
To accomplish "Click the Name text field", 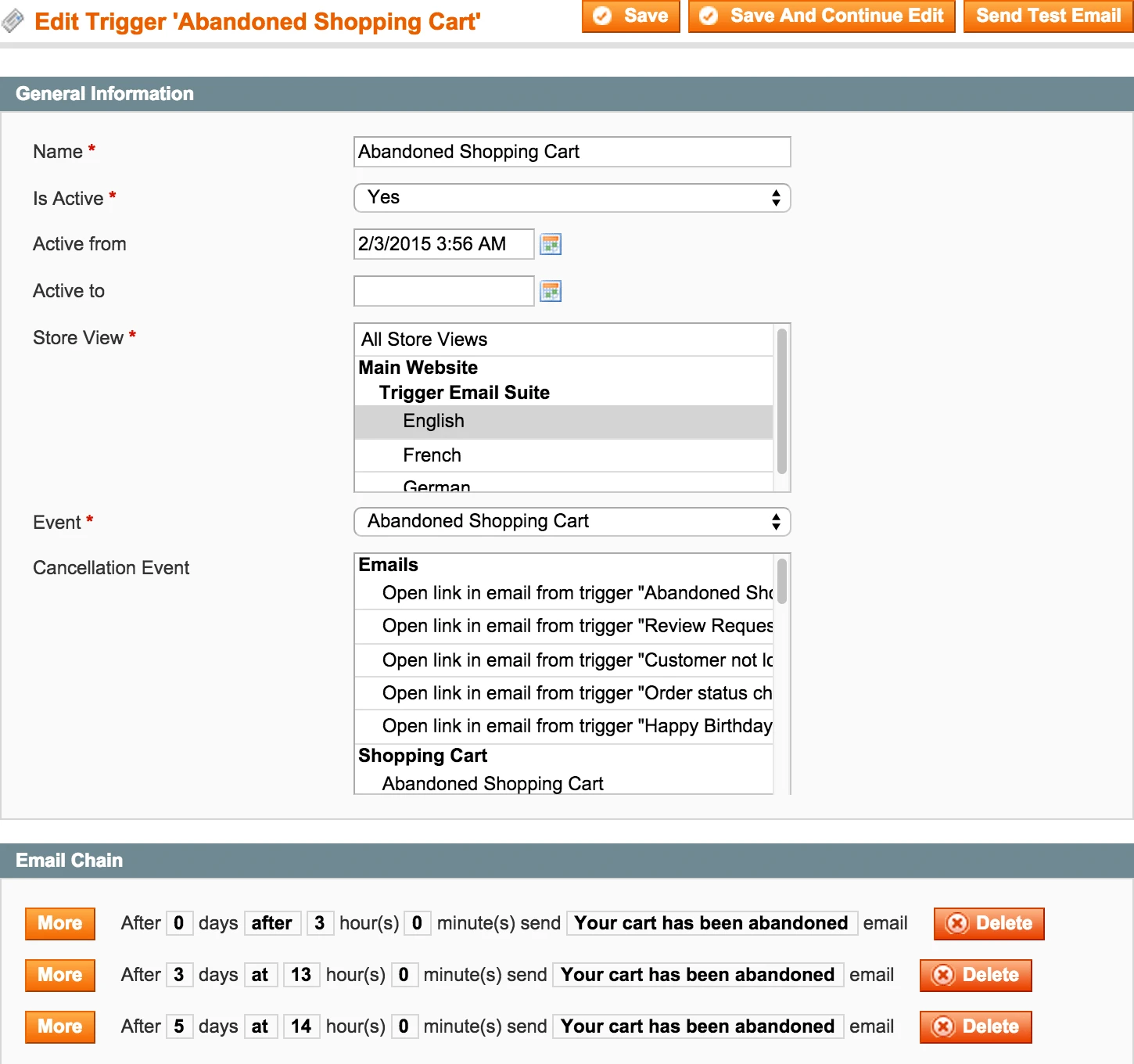I will point(572,152).
